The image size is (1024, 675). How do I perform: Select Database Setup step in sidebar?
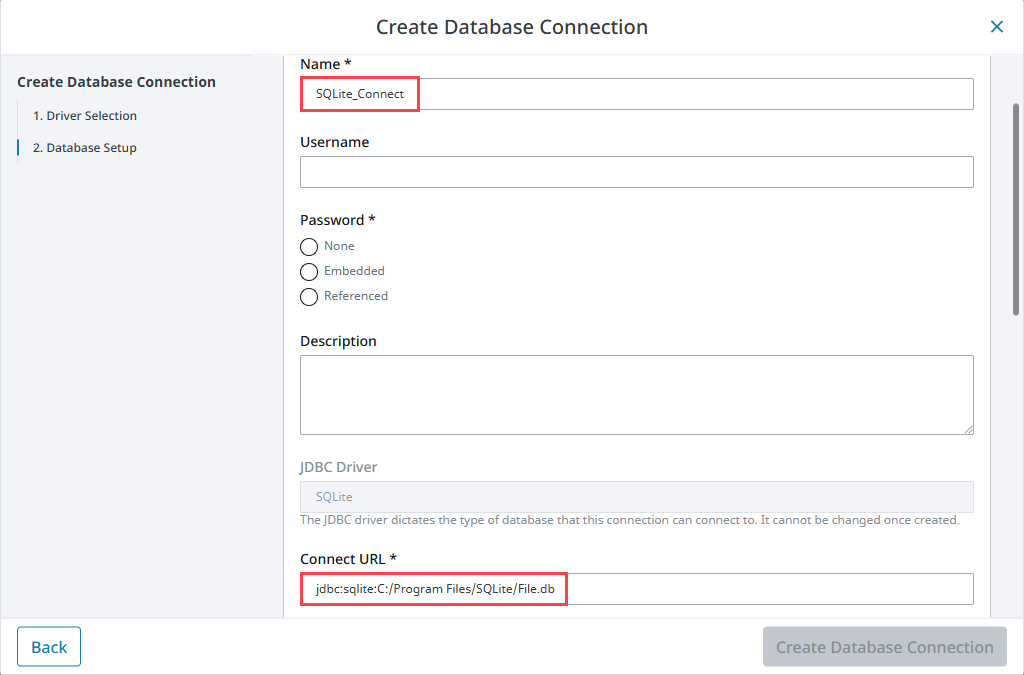91,148
